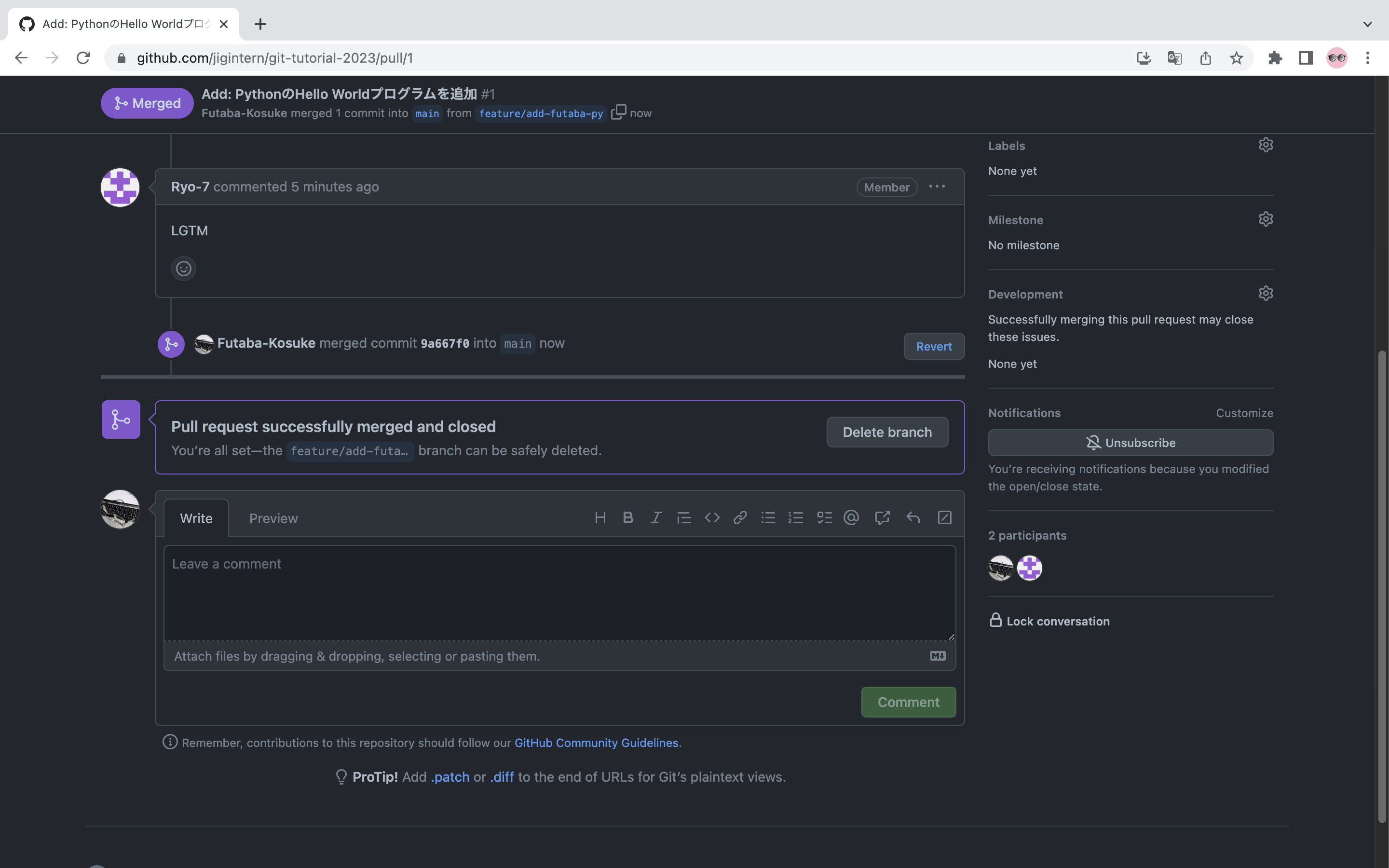This screenshot has height=868, width=1389.
Task: Switch to the Preview tab
Action: coord(273,518)
